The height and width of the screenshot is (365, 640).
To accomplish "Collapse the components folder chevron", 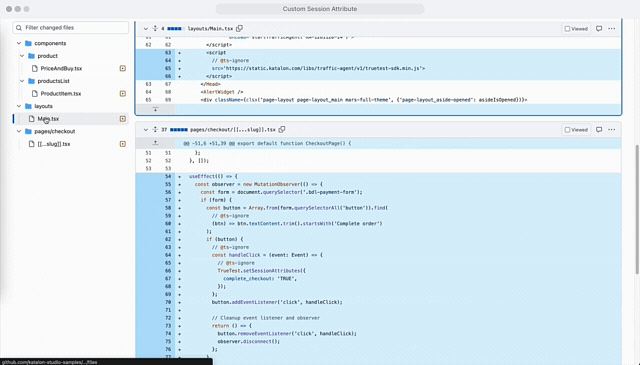I will [x=19, y=43].
